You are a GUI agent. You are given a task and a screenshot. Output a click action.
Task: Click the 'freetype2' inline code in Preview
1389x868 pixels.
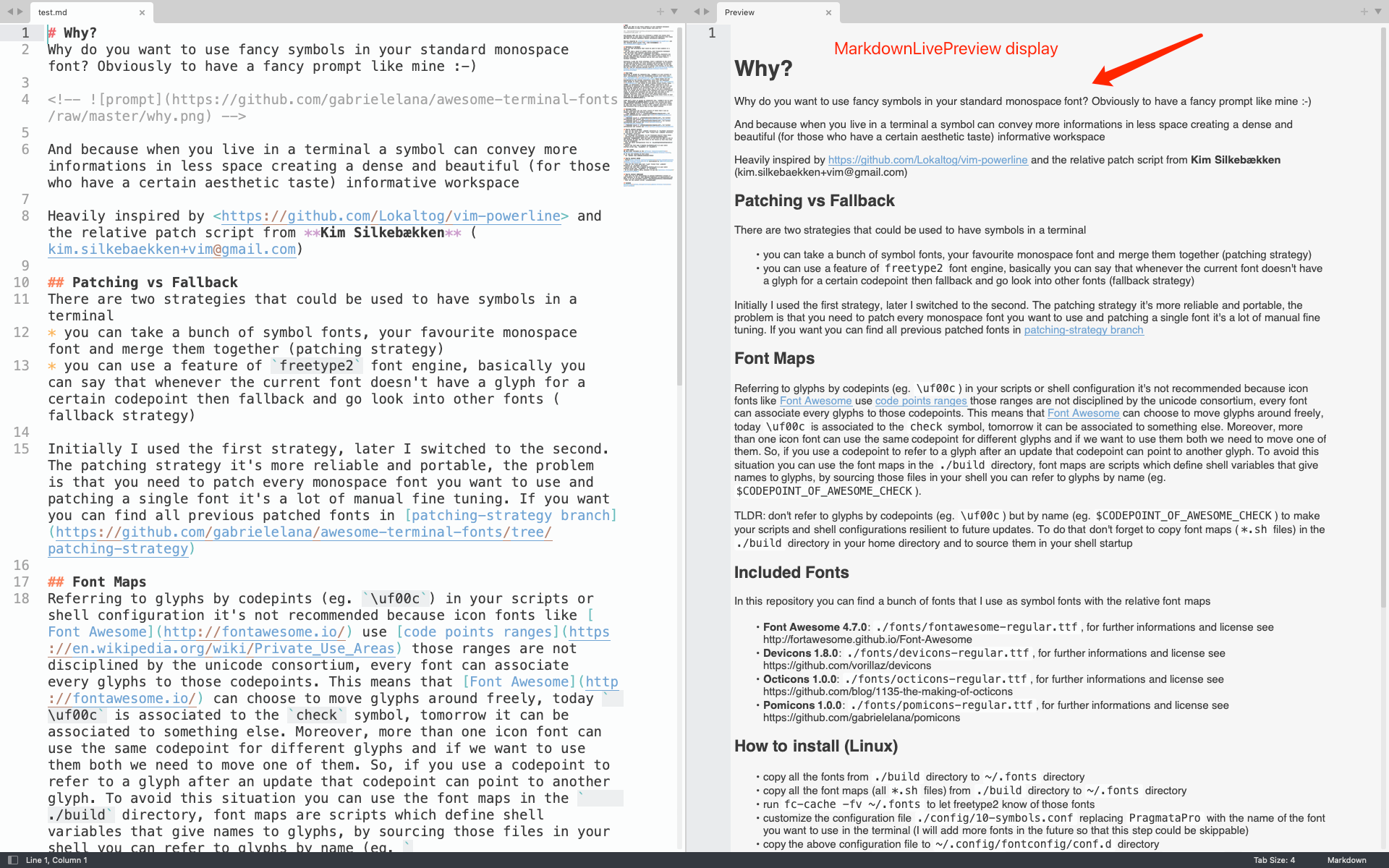pyautogui.click(x=914, y=268)
